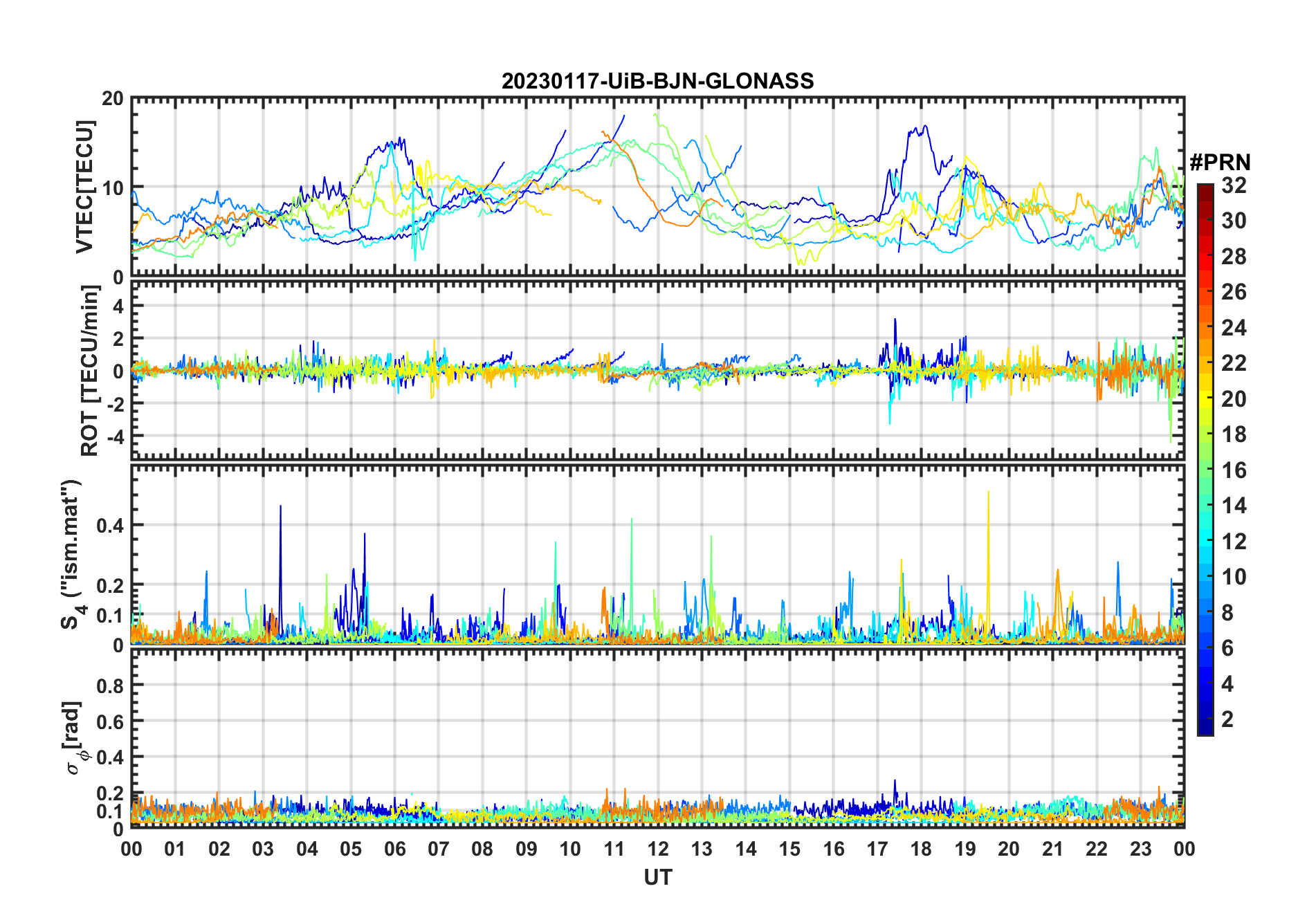Click the UT x-axis label
This screenshot has height=920, width=1316.
657,877
